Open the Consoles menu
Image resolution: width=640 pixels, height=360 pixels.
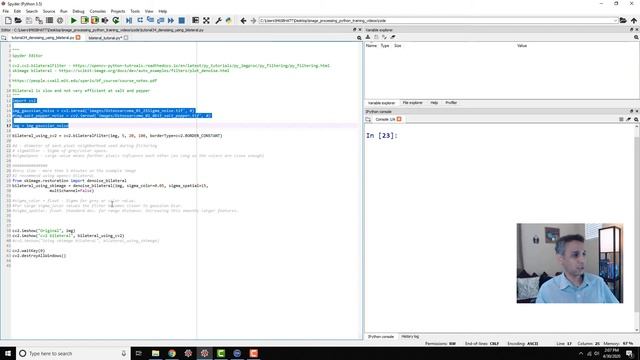point(98,11)
